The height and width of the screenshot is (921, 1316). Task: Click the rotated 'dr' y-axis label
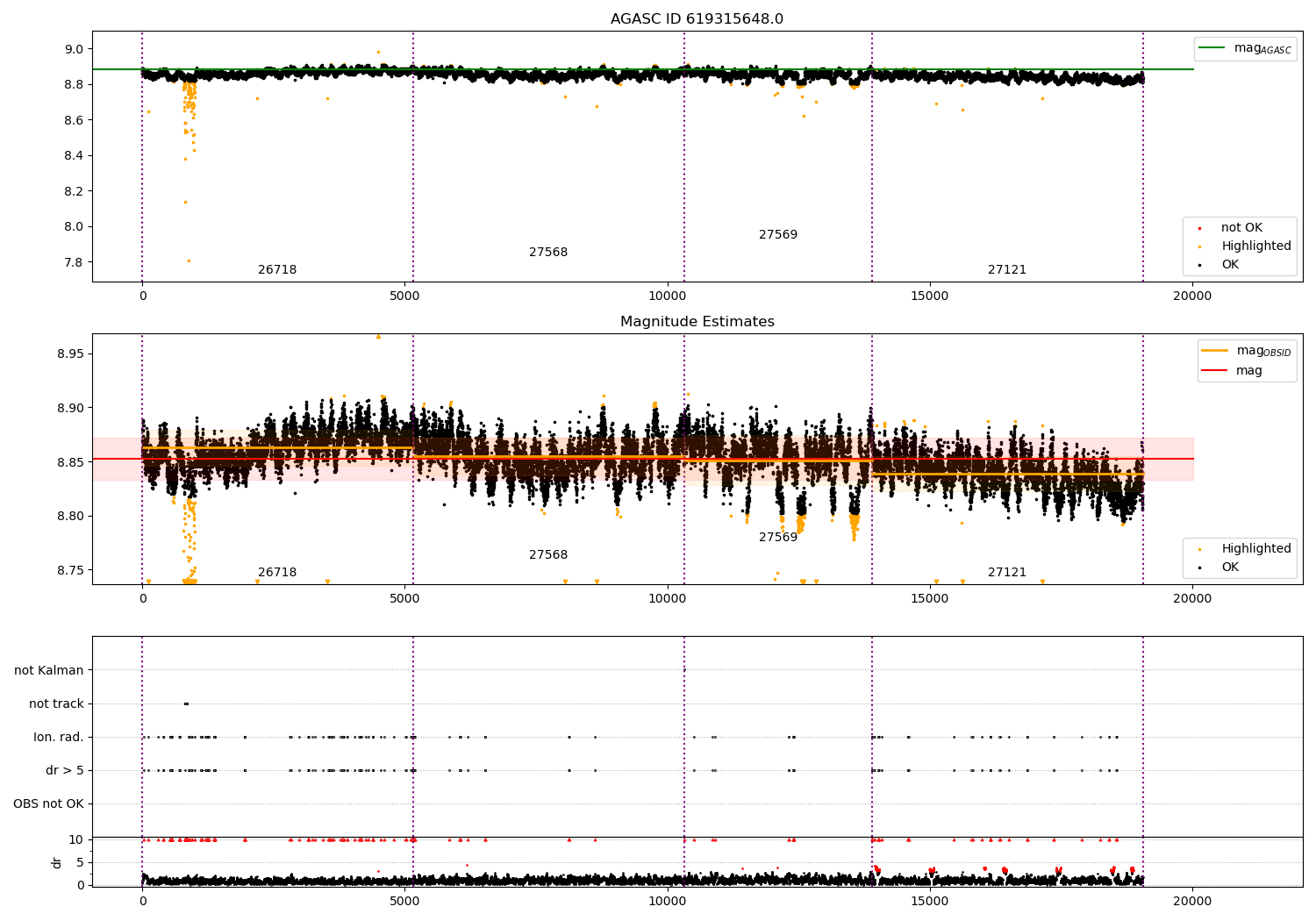coord(57,862)
